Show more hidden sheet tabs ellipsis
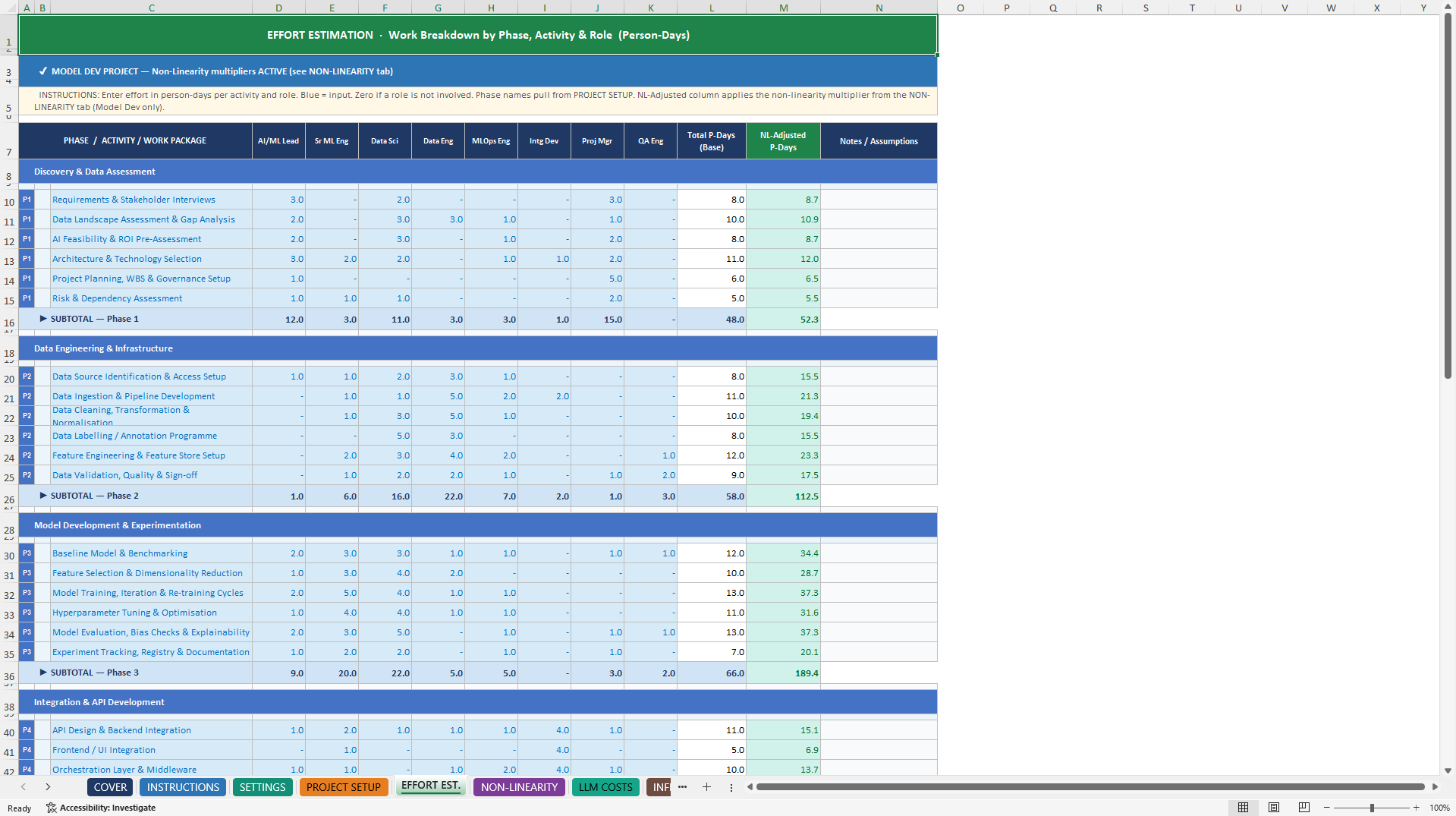 pos(682,787)
